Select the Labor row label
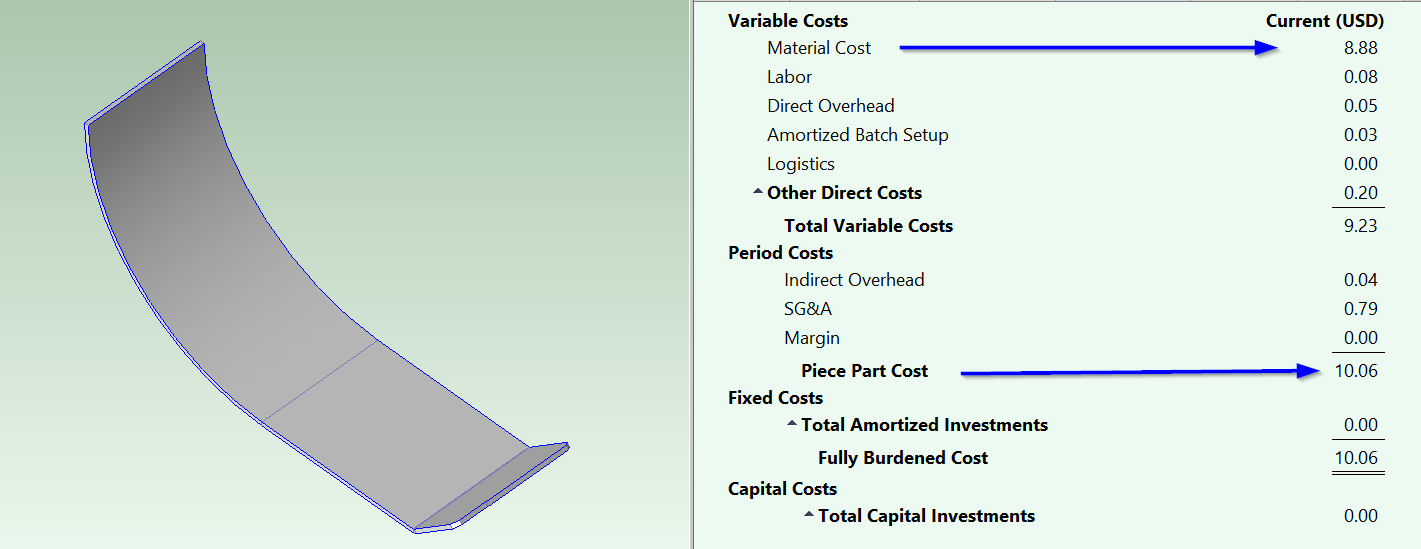The height and width of the screenshot is (549, 1421). click(789, 77)
